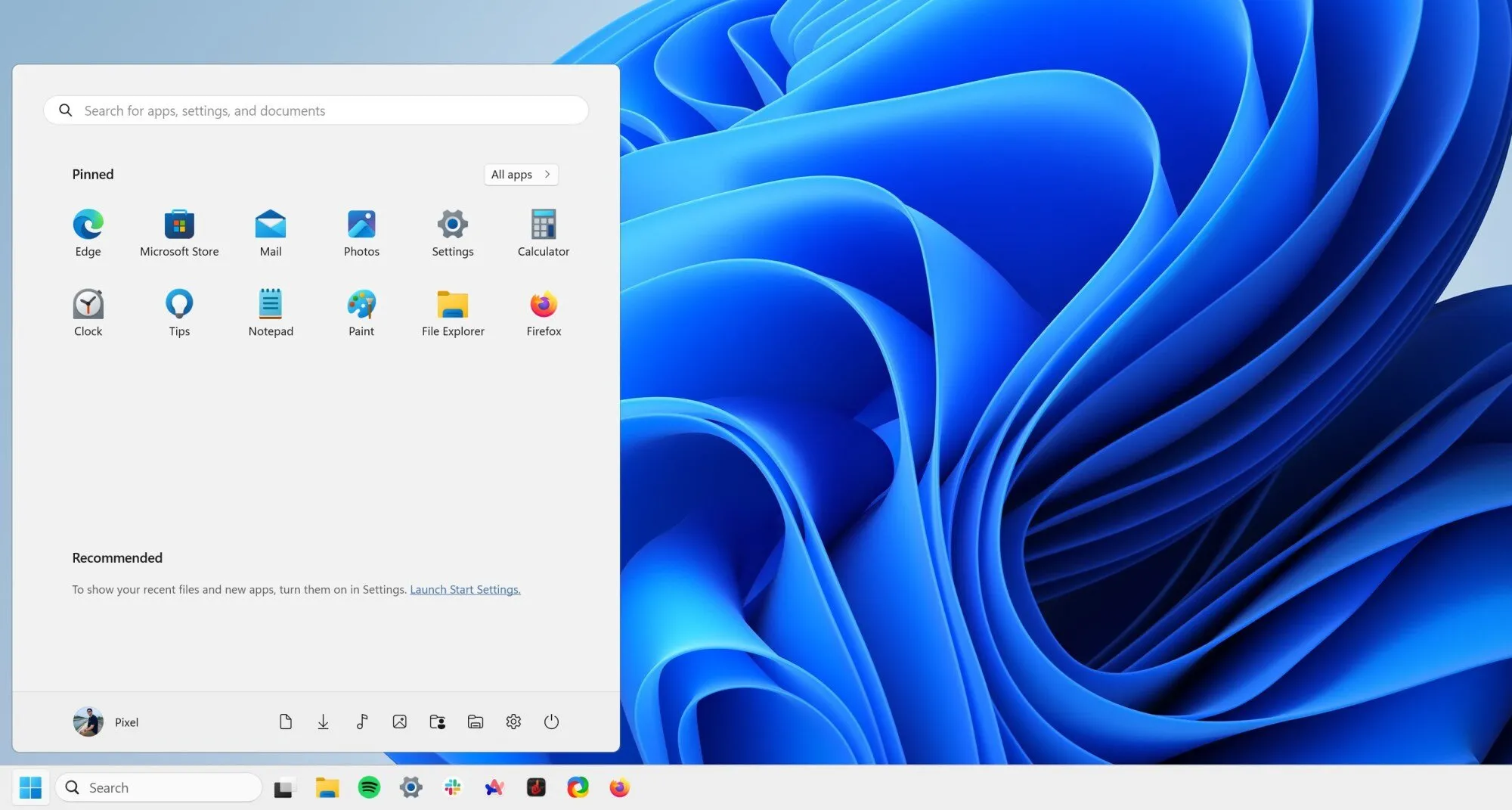Open the Calculator app
The height and width of the screenshot is (810, 1512).
[x=543, y=232]
